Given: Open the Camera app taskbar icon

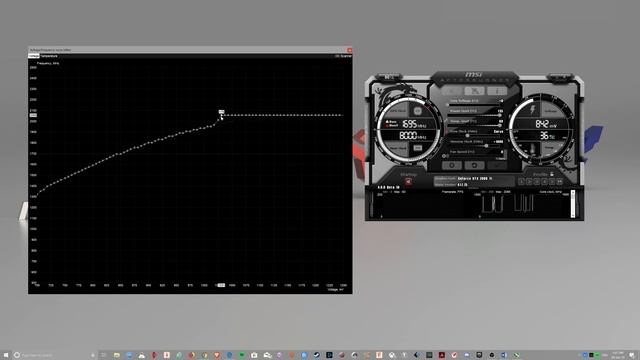Looking at the screenshot, I should (253, 355).
